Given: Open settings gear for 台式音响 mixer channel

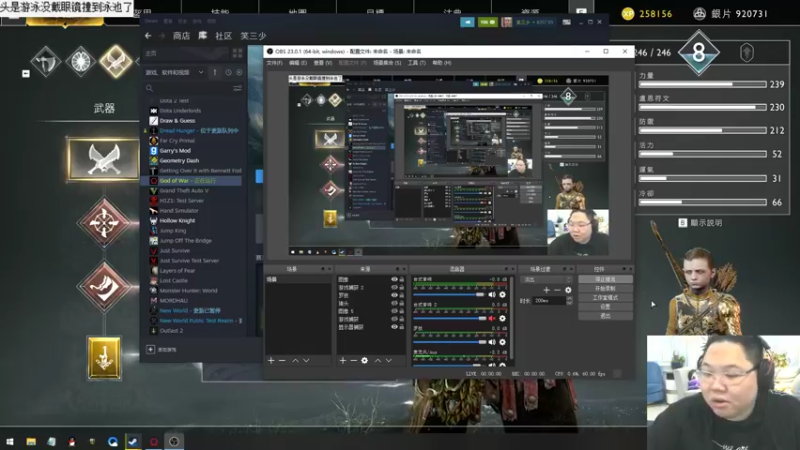Looking at the screenshot, I should click(503, 295).
